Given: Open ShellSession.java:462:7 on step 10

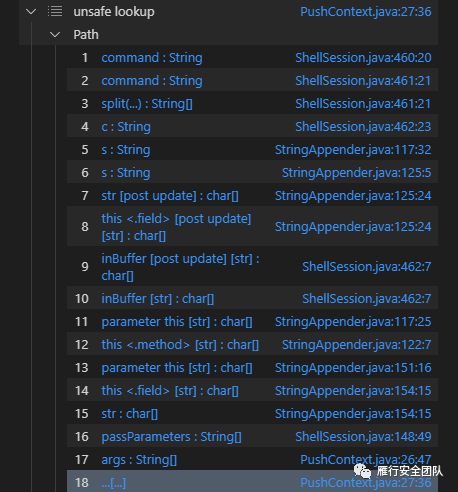Looking at the screenshot, I should pyautogui.click(x=367, y=299).
